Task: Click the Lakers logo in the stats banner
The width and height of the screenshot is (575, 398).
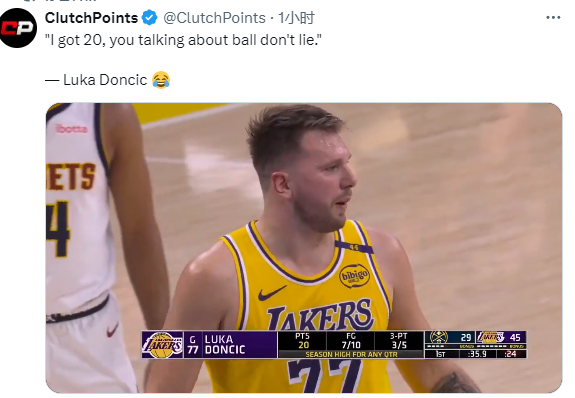Action: click(162, 345)
